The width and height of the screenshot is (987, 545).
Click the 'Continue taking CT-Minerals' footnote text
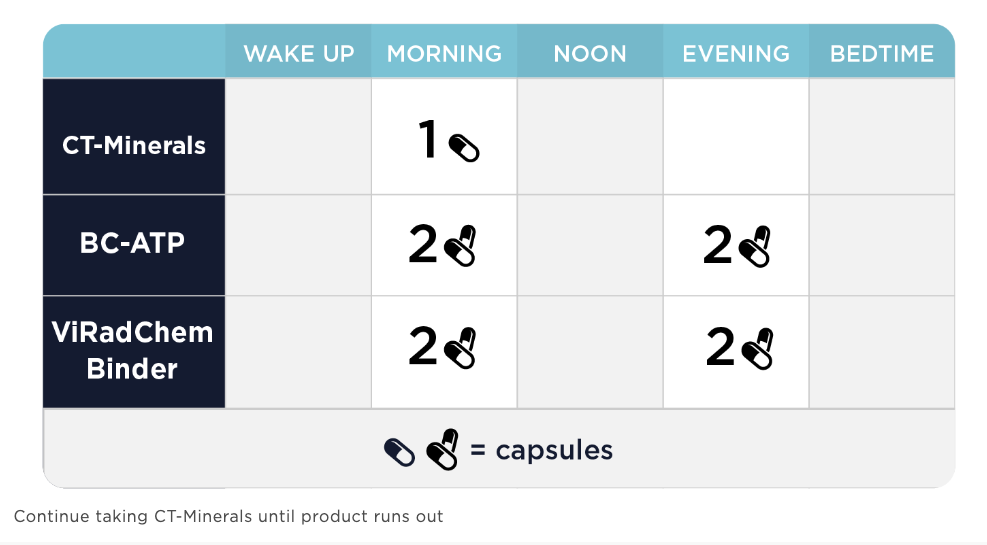click(x=228, y=517)
